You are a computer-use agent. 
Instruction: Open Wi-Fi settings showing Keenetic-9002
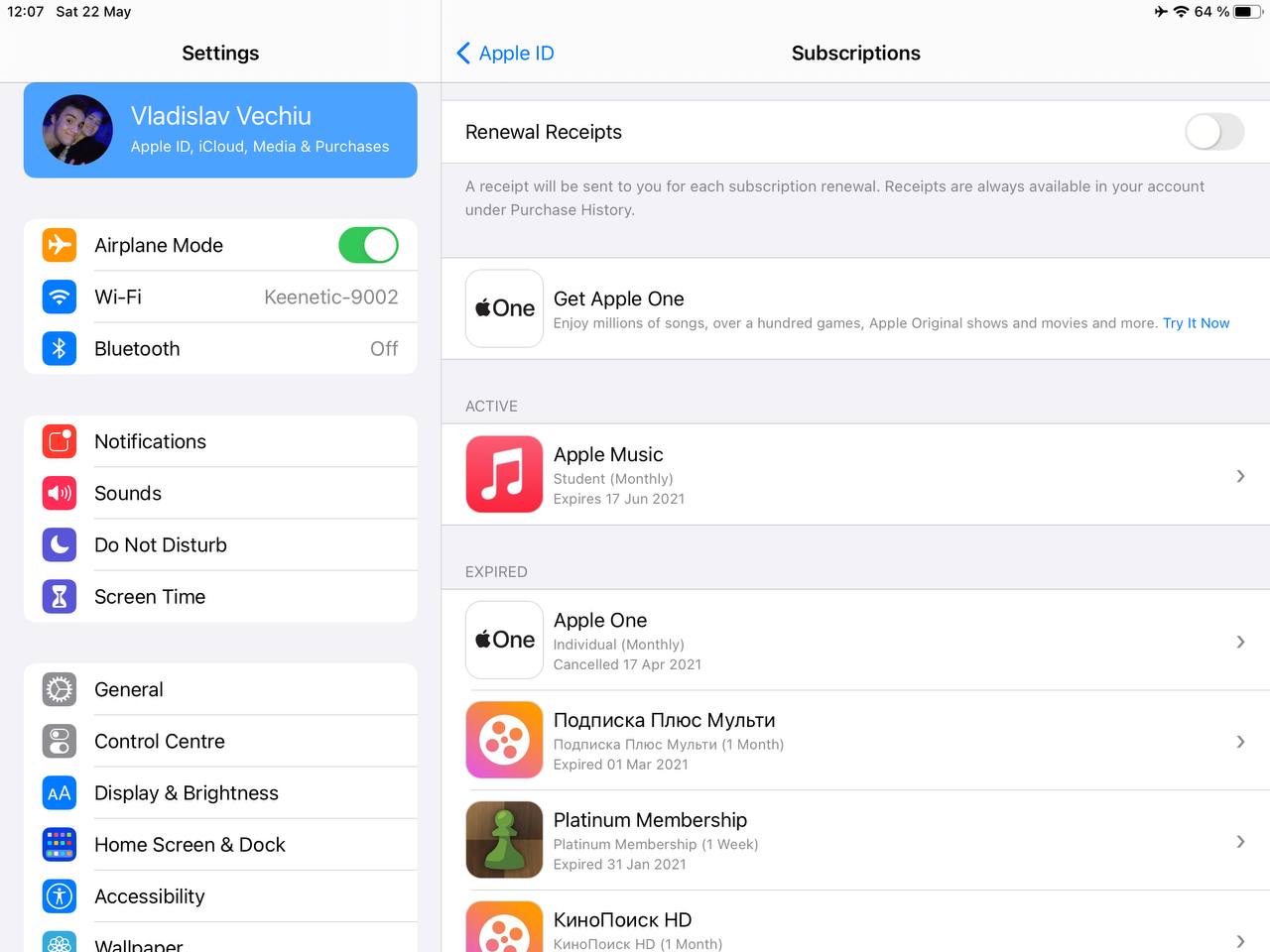tap(220, 297)
